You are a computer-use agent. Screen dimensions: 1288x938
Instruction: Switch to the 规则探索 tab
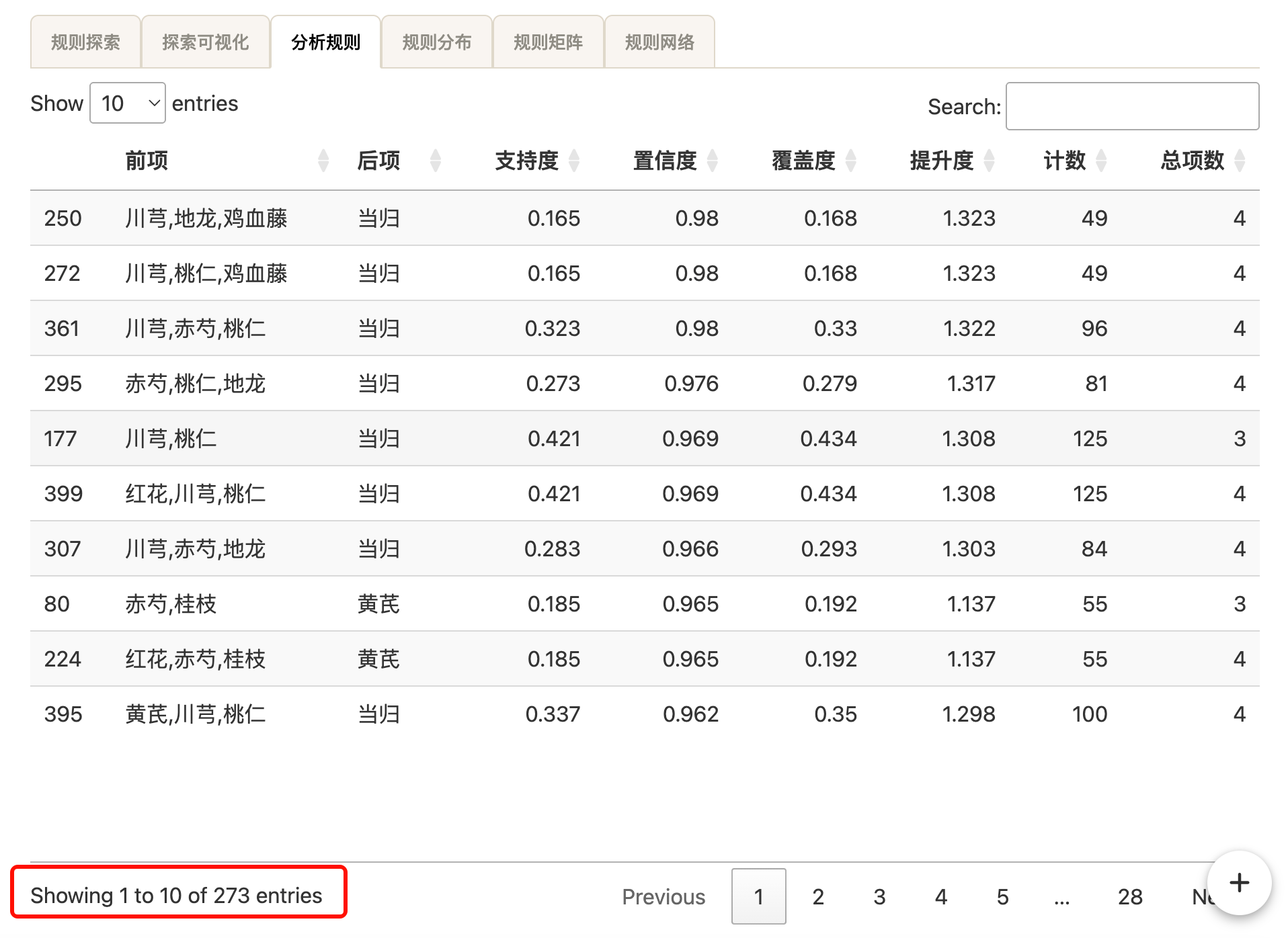pos(85,42)
